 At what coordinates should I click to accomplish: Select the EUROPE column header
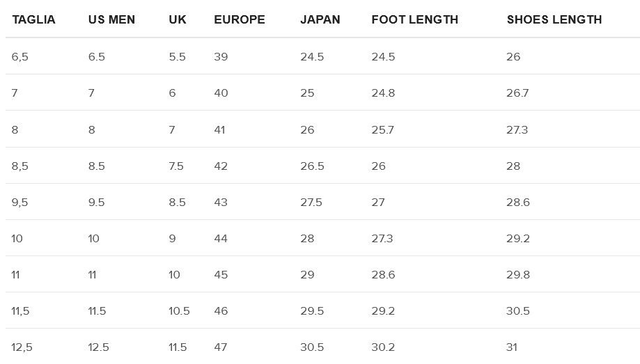click(x=240, y=20)
